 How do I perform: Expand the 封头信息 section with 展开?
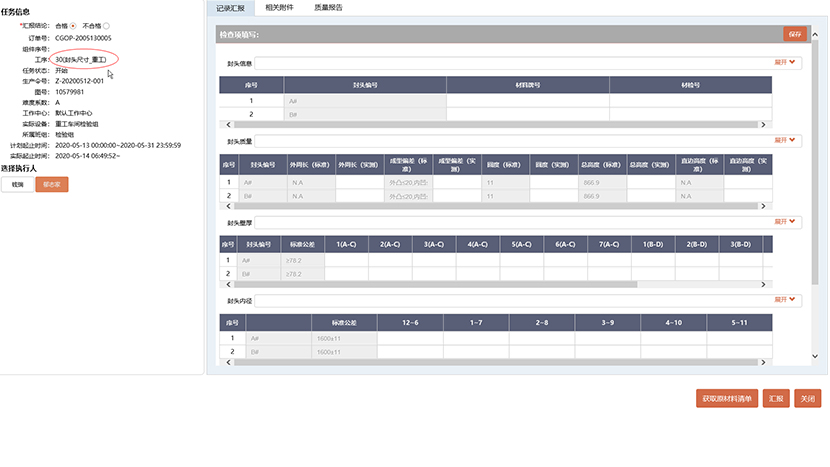(786, 62)
